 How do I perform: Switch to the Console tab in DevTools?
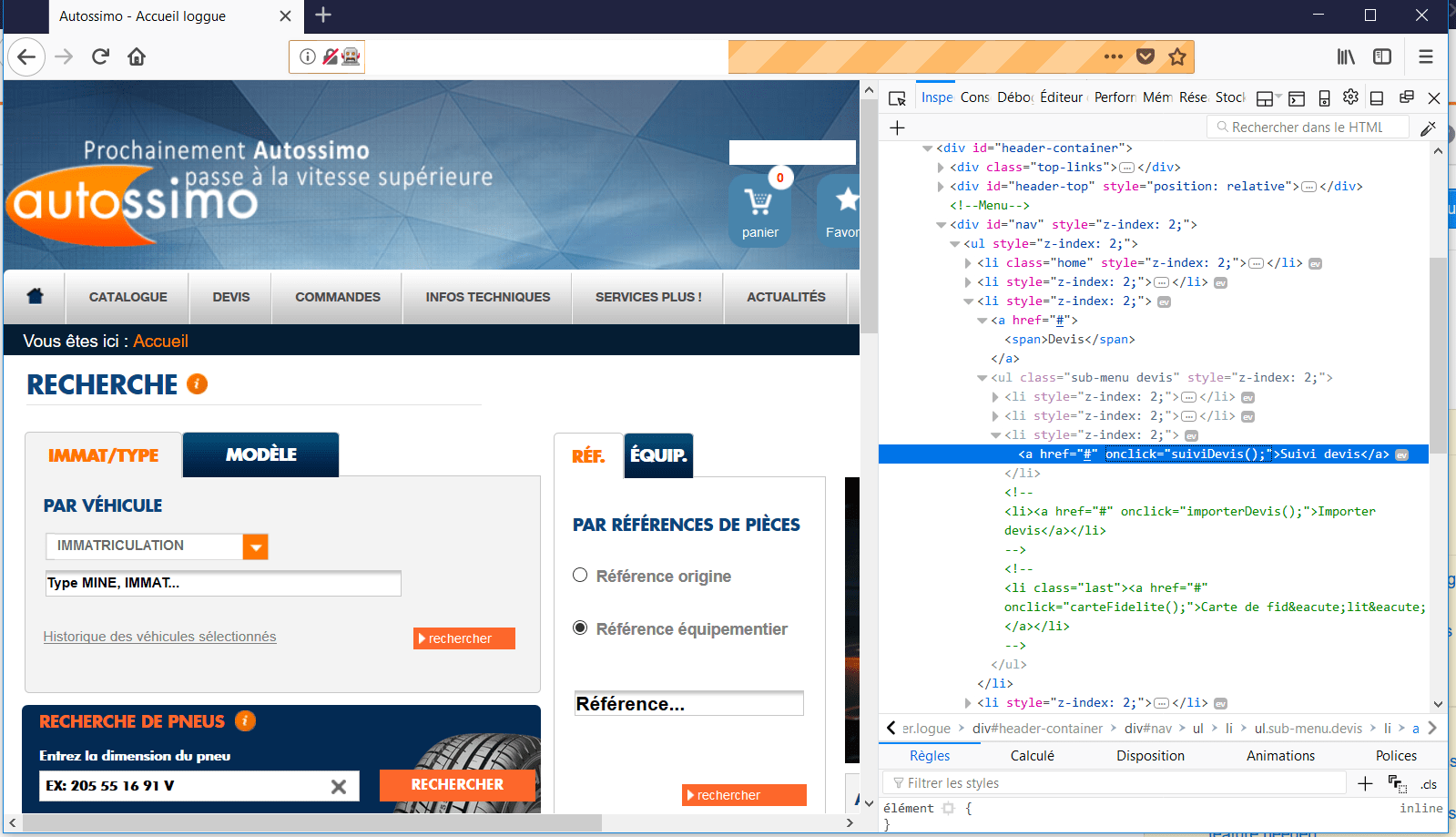[x=974, y=97]
